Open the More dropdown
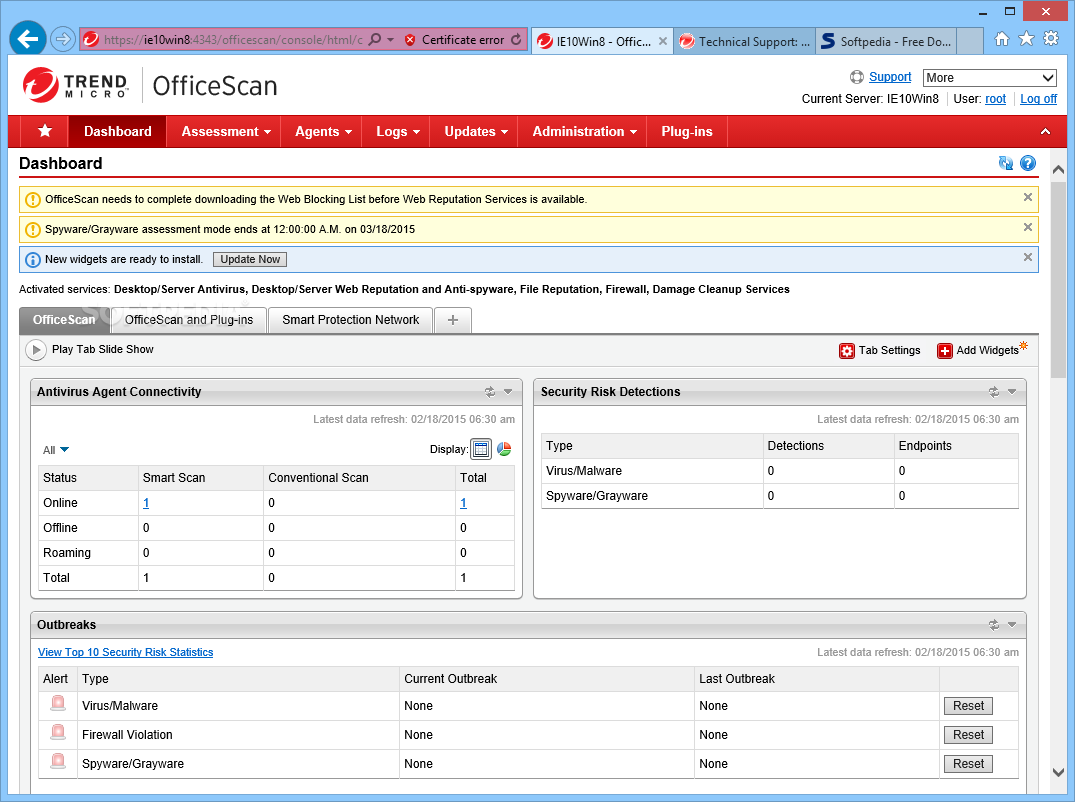Image resolution: width=1075 pixels, height=802 pixels. (x=989, y=77)
